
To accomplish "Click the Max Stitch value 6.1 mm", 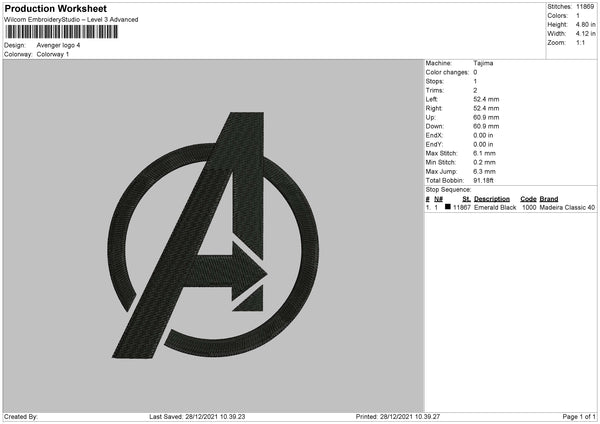I will [x=484, y=153].
